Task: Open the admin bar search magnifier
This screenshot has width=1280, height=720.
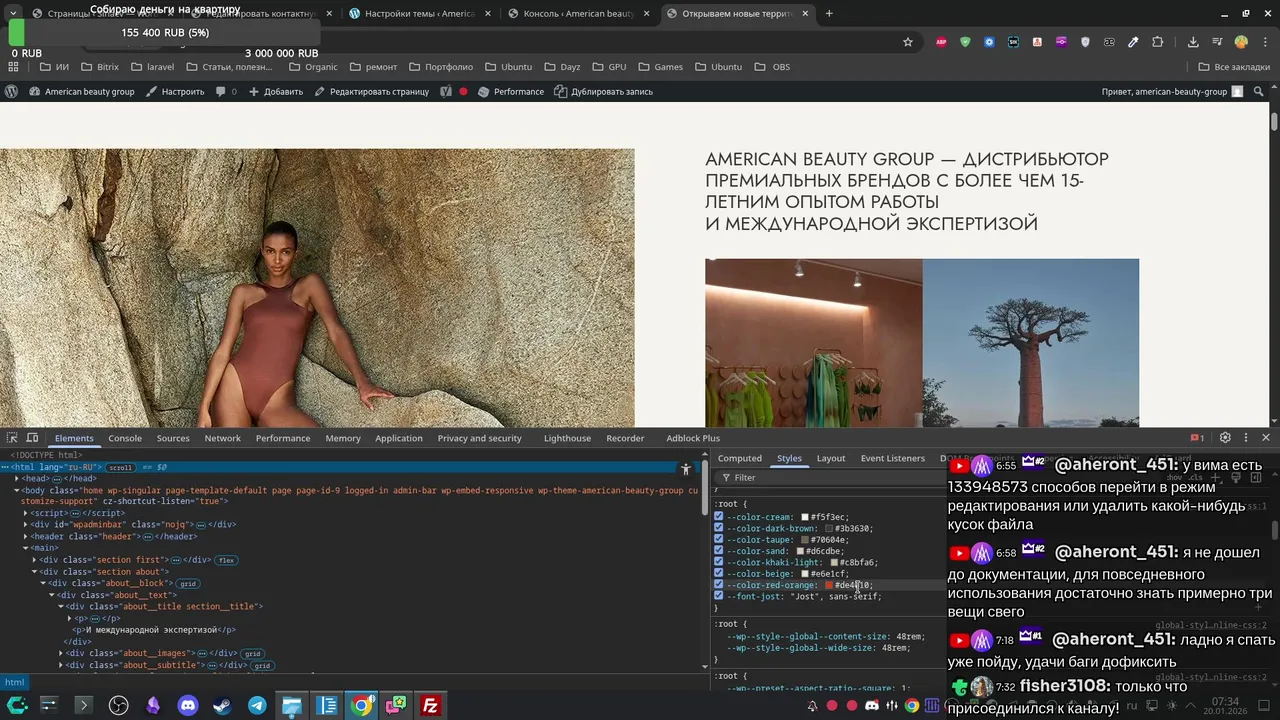Action: point(1259,91)
